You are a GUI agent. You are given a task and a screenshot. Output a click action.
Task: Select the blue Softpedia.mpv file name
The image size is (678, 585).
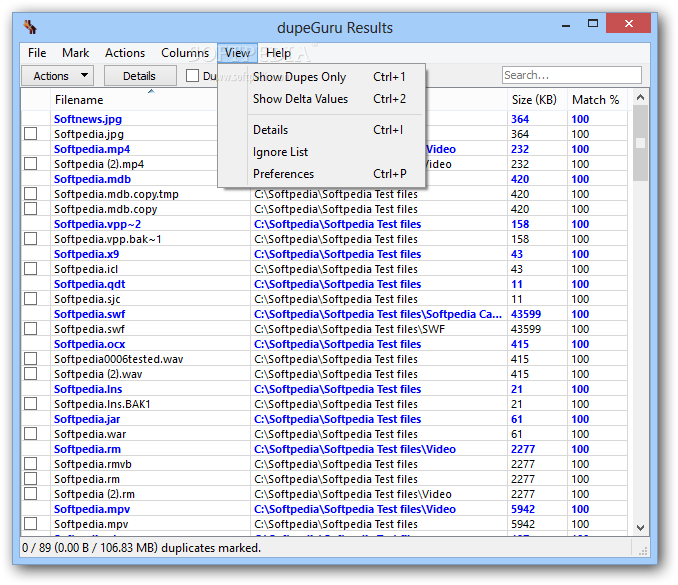pos(92,509)
